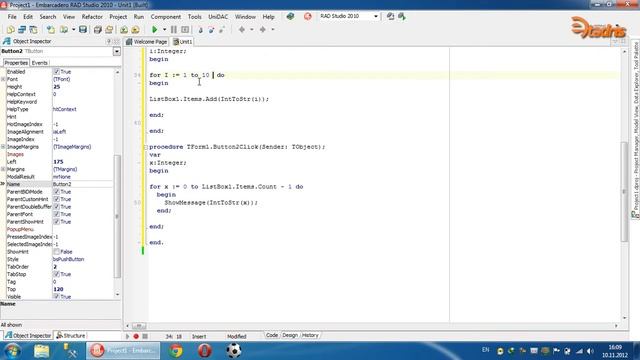Viewport: 640px width, 360px height.
Task: Click the Pause program toolbar icon
Action: [x=173, y=29]
